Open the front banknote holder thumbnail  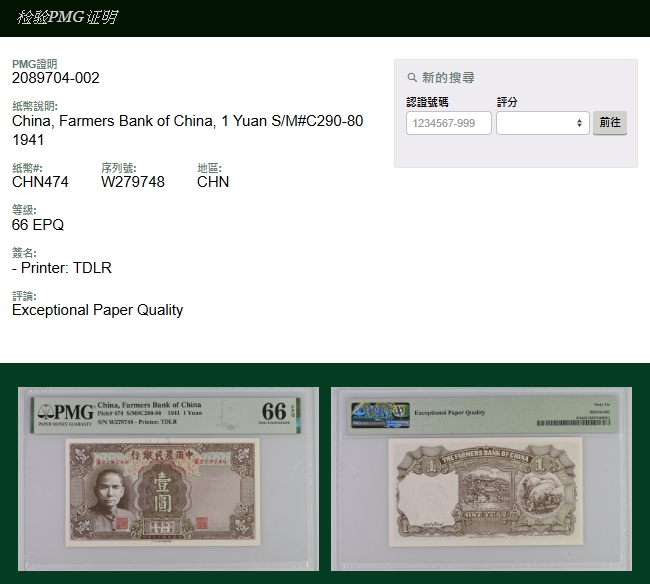(x=168, y=479)
